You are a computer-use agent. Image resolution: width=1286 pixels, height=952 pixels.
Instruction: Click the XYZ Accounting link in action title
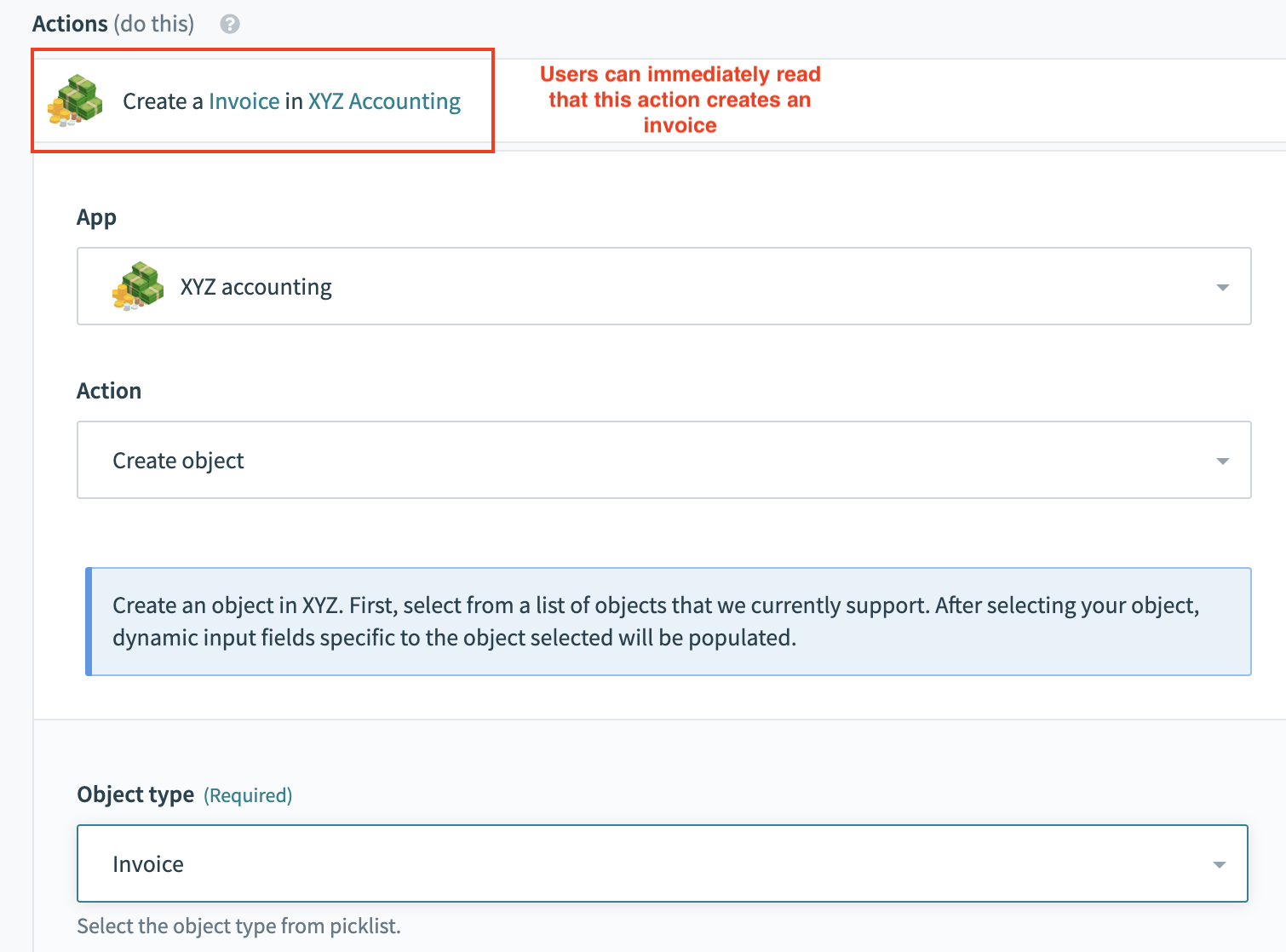pos(382,100)
